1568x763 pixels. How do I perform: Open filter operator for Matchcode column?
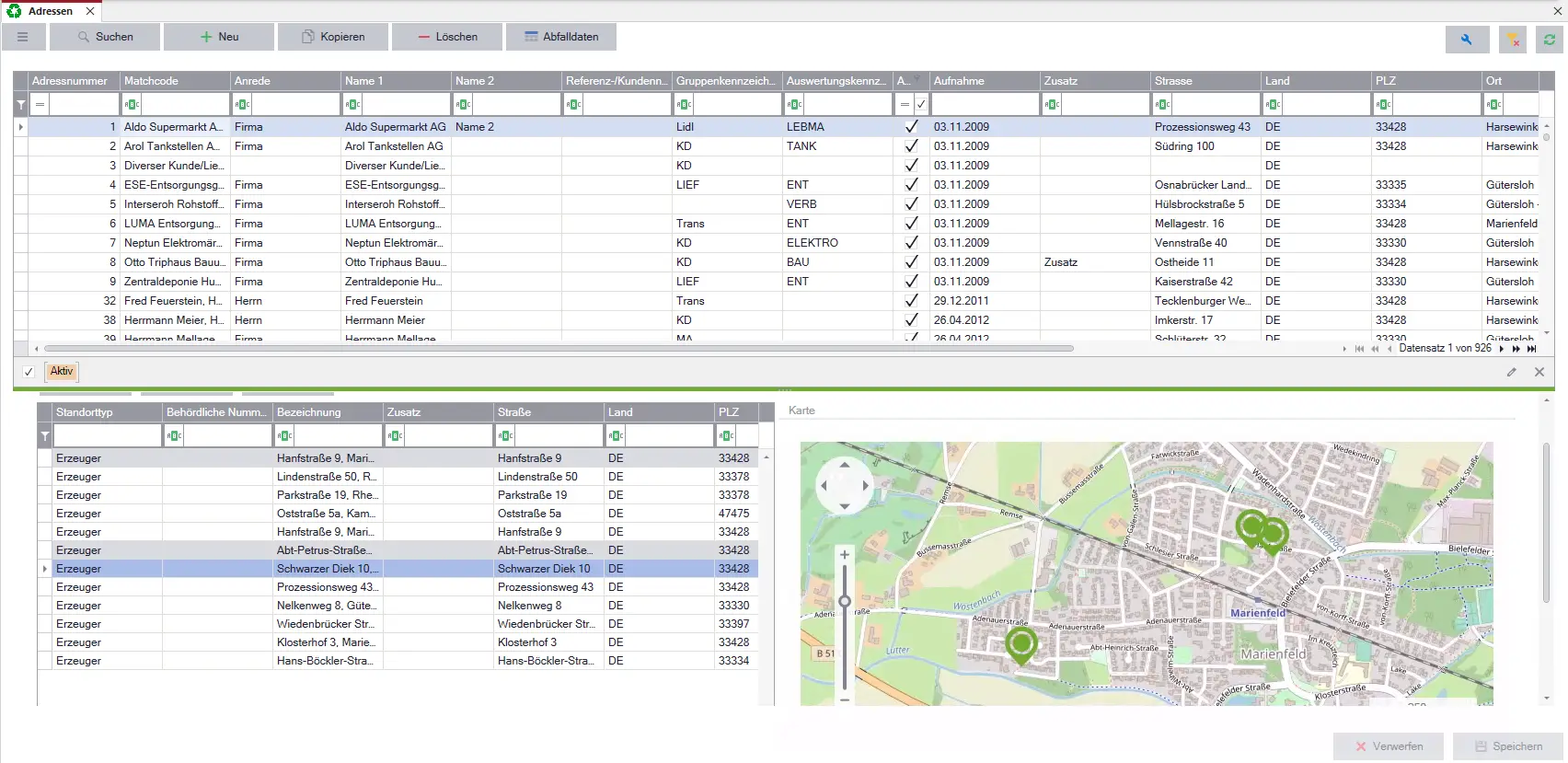pyautogui.click(x=132, y=104)
